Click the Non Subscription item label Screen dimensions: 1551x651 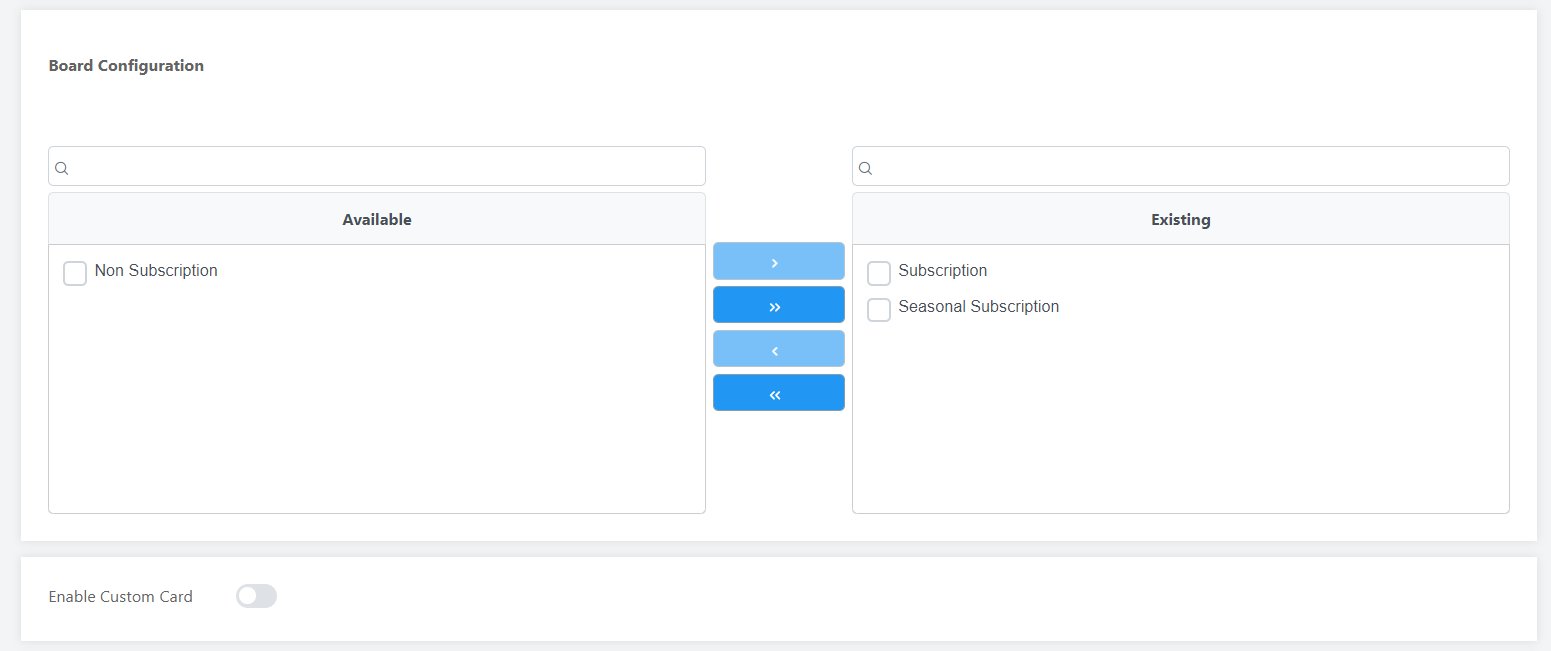156,271
